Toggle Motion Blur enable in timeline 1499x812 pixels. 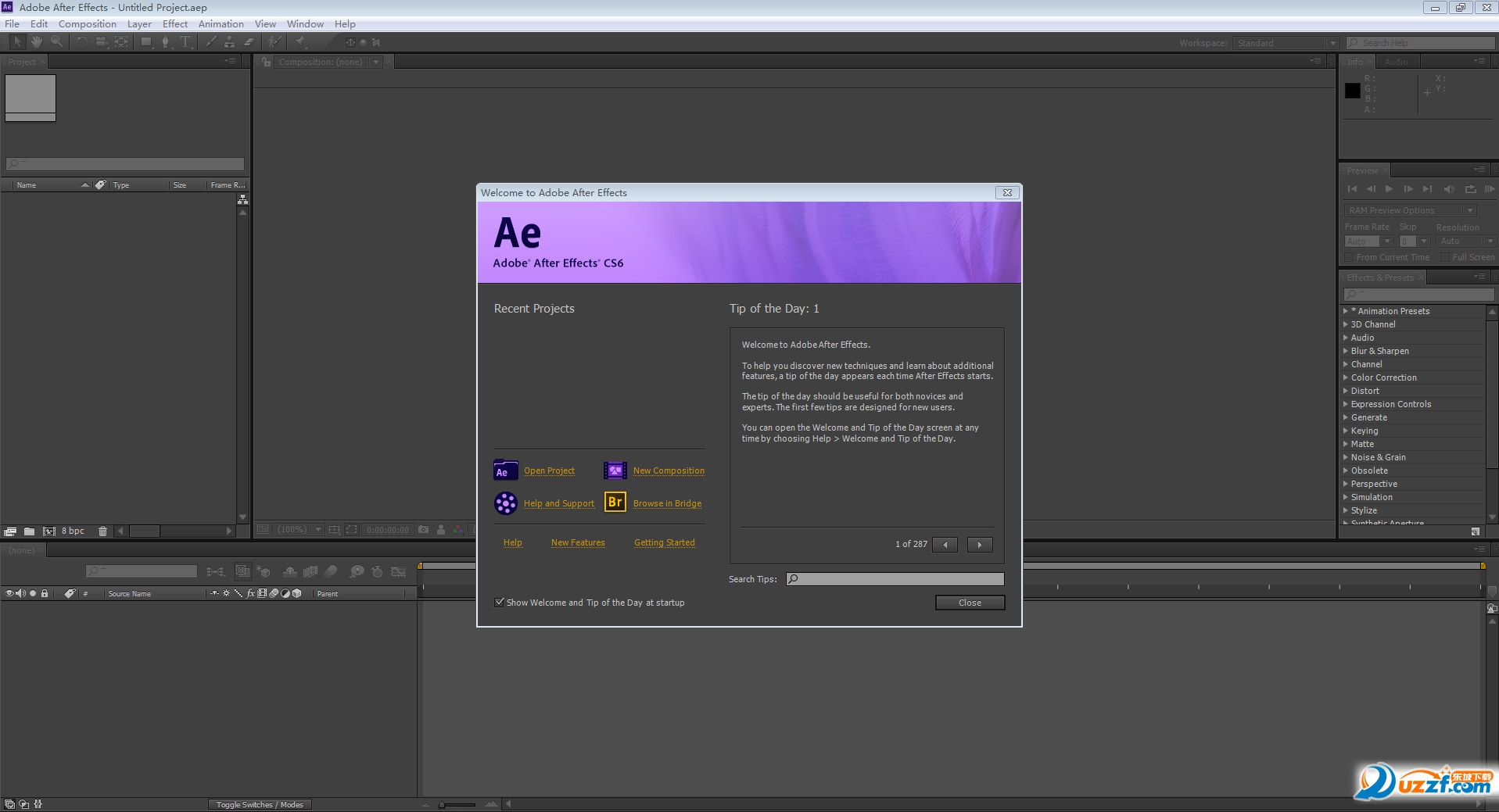point(331,572)
